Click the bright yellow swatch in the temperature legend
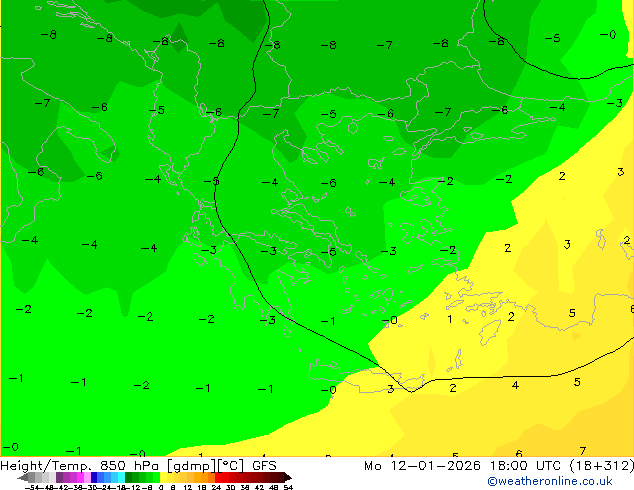 point(163,477)
